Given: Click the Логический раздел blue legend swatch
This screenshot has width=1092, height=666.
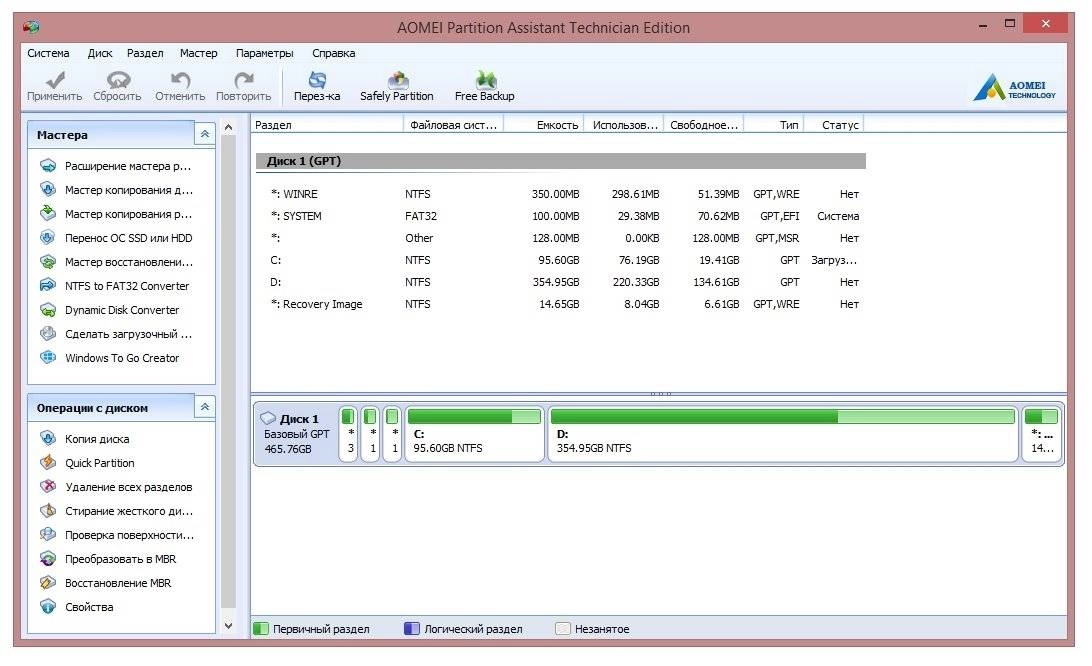Looking at the screenshot, I should click(412, 628).
